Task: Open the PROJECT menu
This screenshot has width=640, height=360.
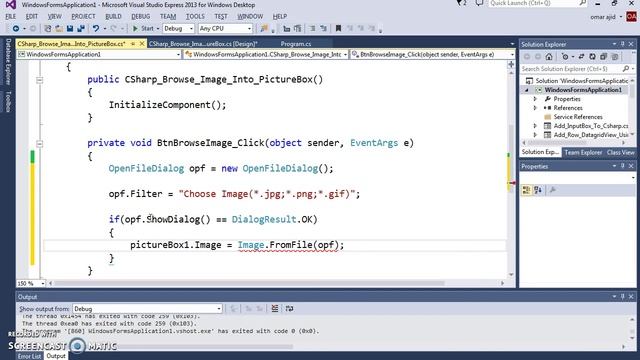Action: tap(83, 17)
